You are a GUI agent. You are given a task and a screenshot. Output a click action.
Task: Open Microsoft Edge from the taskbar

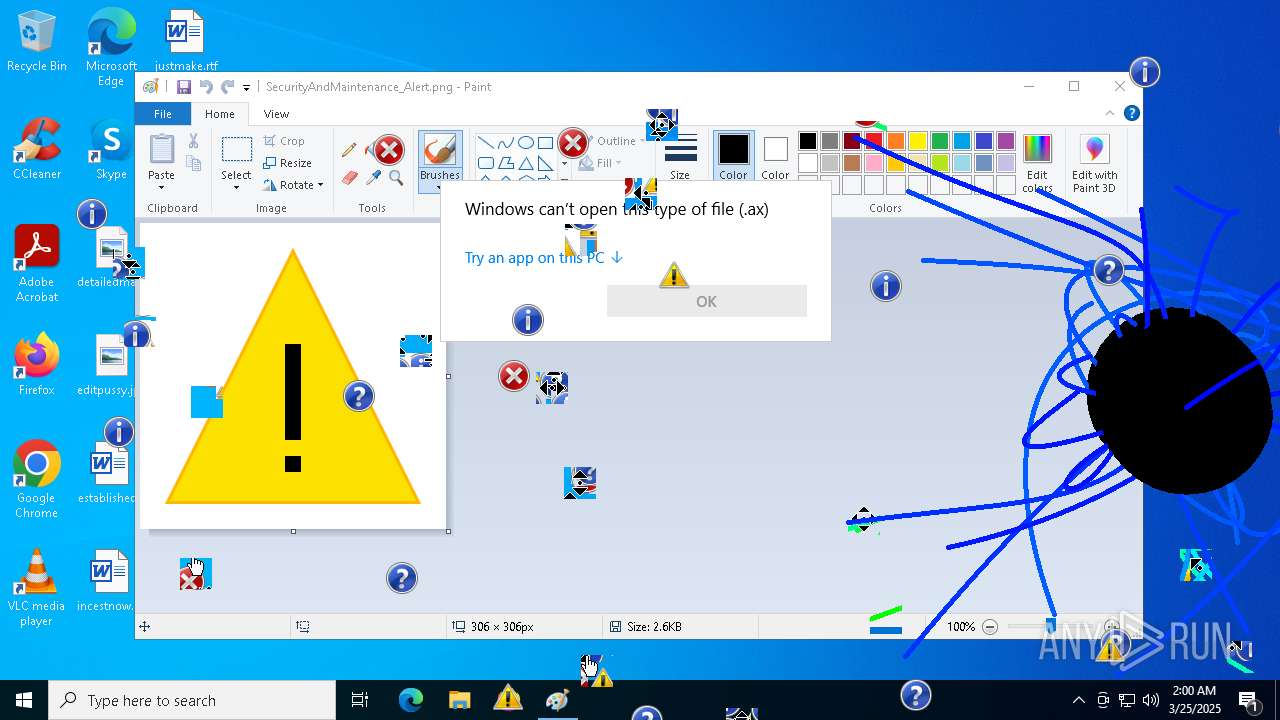tap(411, 700)
